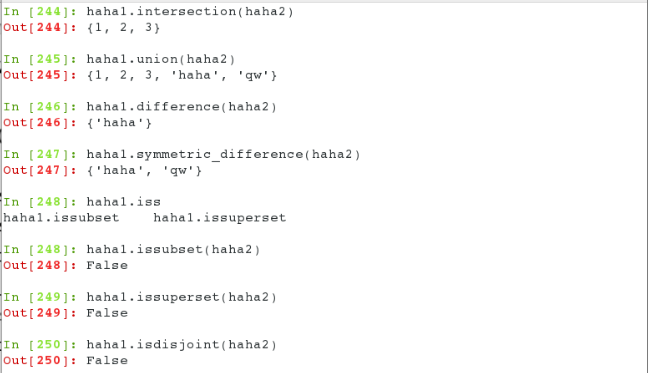Select the hahal.issuperset completion suggestion
This screenshot has height=373, width=650.
220,218
